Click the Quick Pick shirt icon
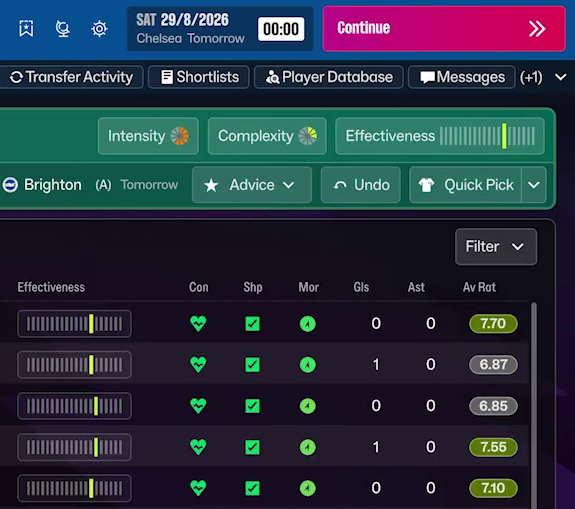This screenshot has height=509, width=575. pos(426,185)
